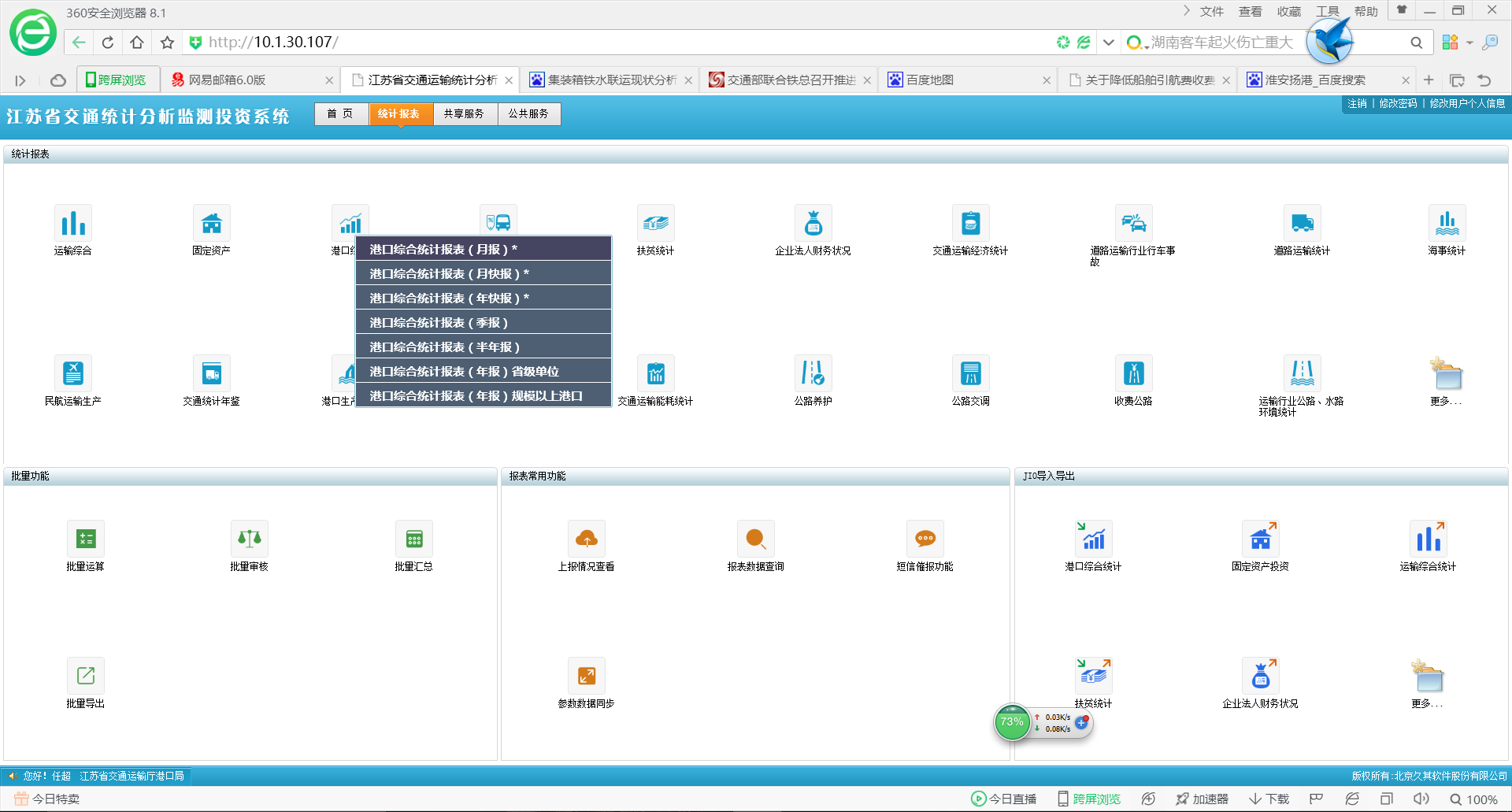Screen dimensions: 1512x812
Task: Open the 更多... folder in 统计报表
Action: [x=1447, y=376]
